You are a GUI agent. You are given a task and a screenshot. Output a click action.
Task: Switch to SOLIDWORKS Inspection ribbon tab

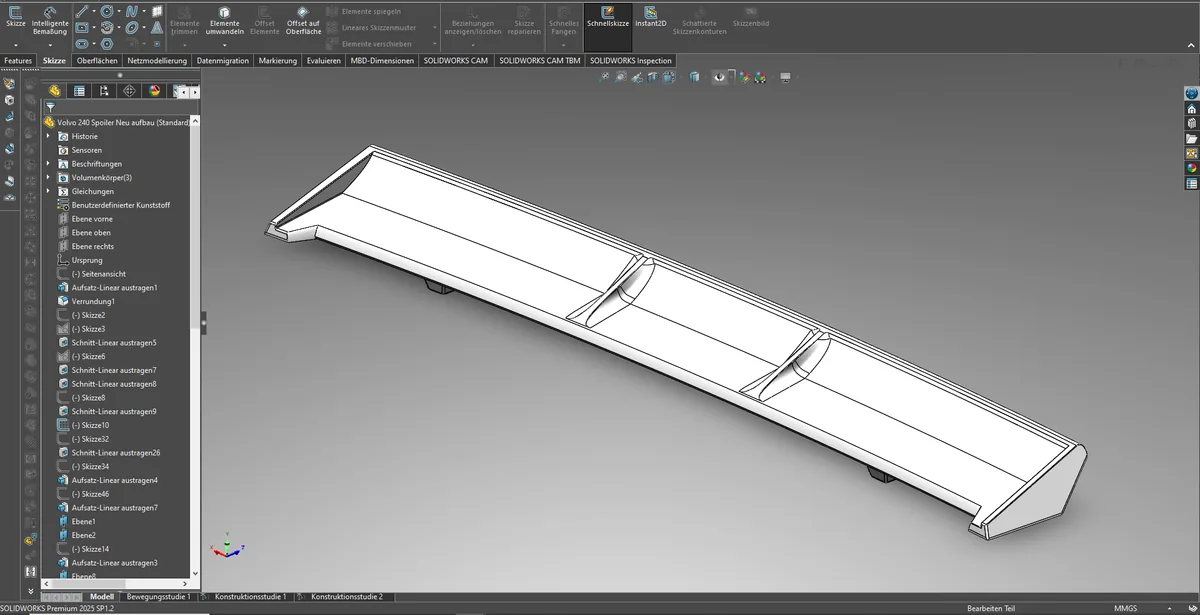(631, 61)
